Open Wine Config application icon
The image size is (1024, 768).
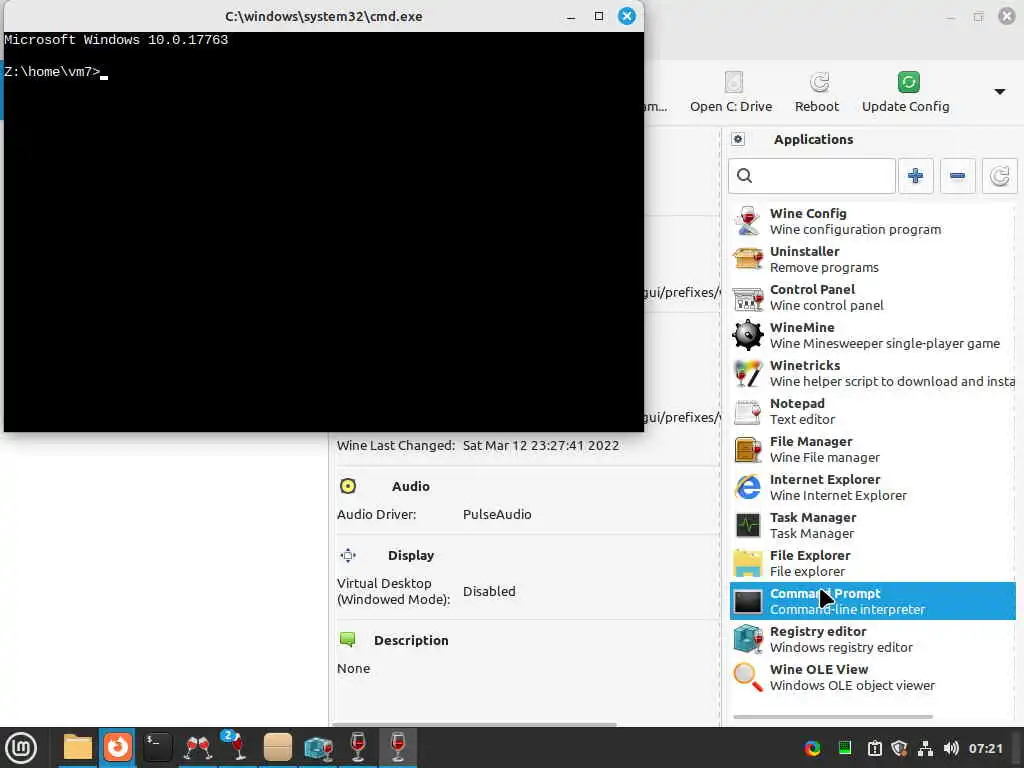[748, 221]
